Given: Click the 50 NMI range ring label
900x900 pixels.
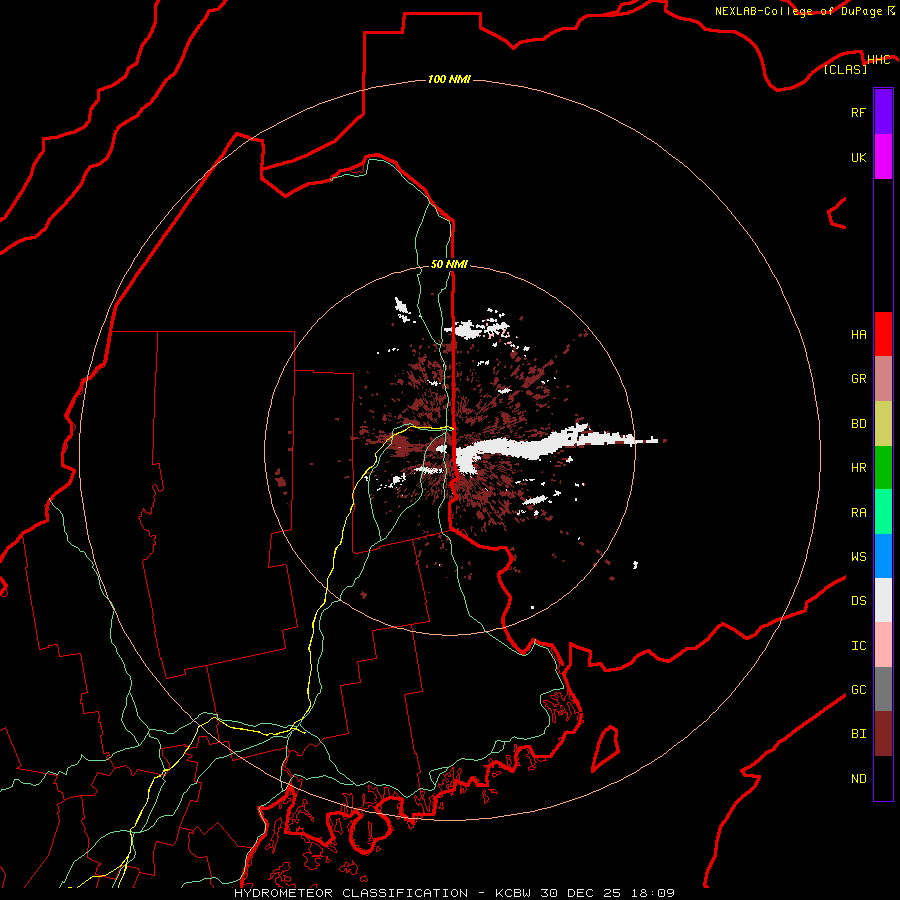Looking at the screenshot, I should click(449, 264).
